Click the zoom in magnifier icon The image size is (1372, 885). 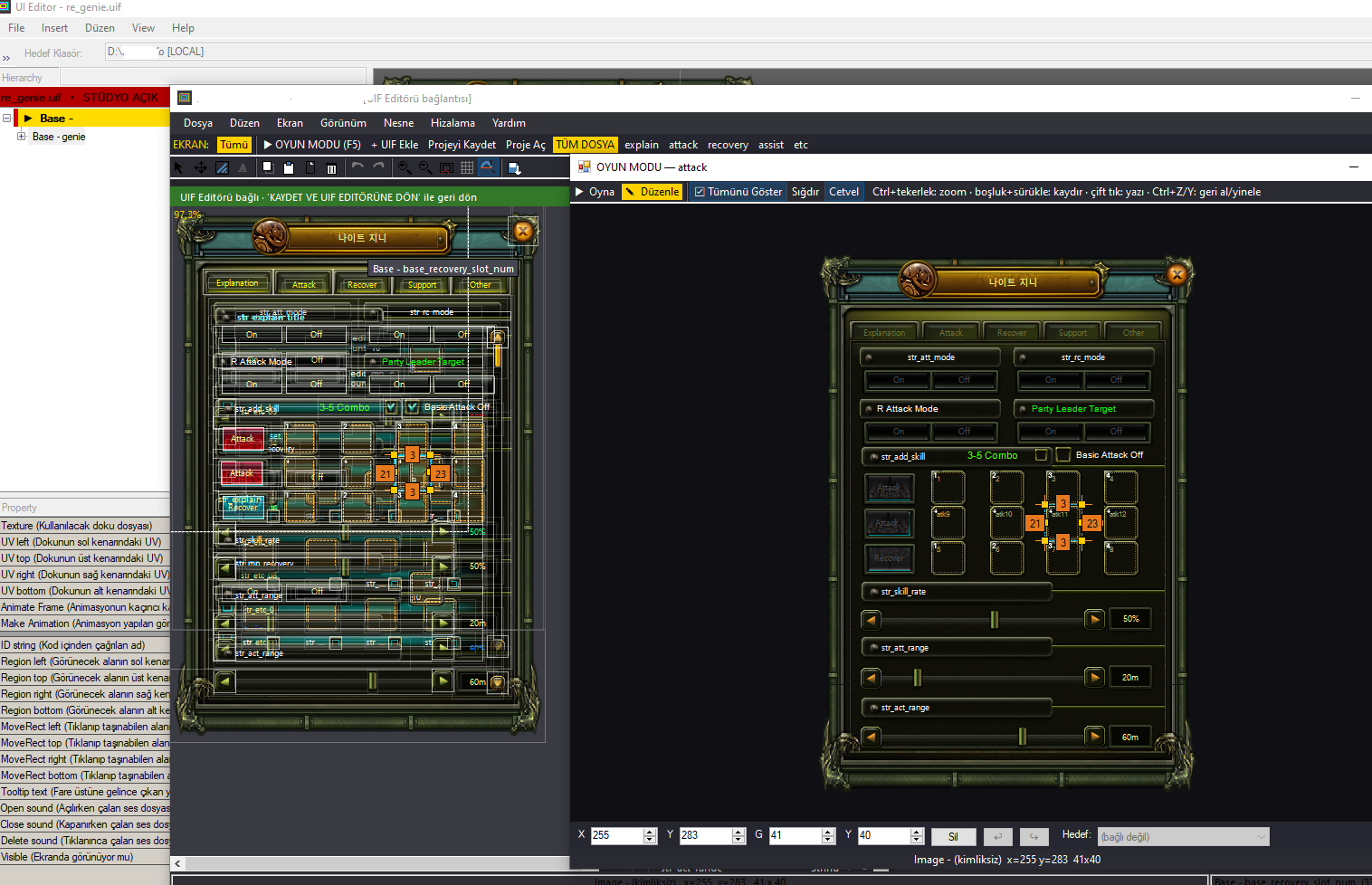point(405,167)
